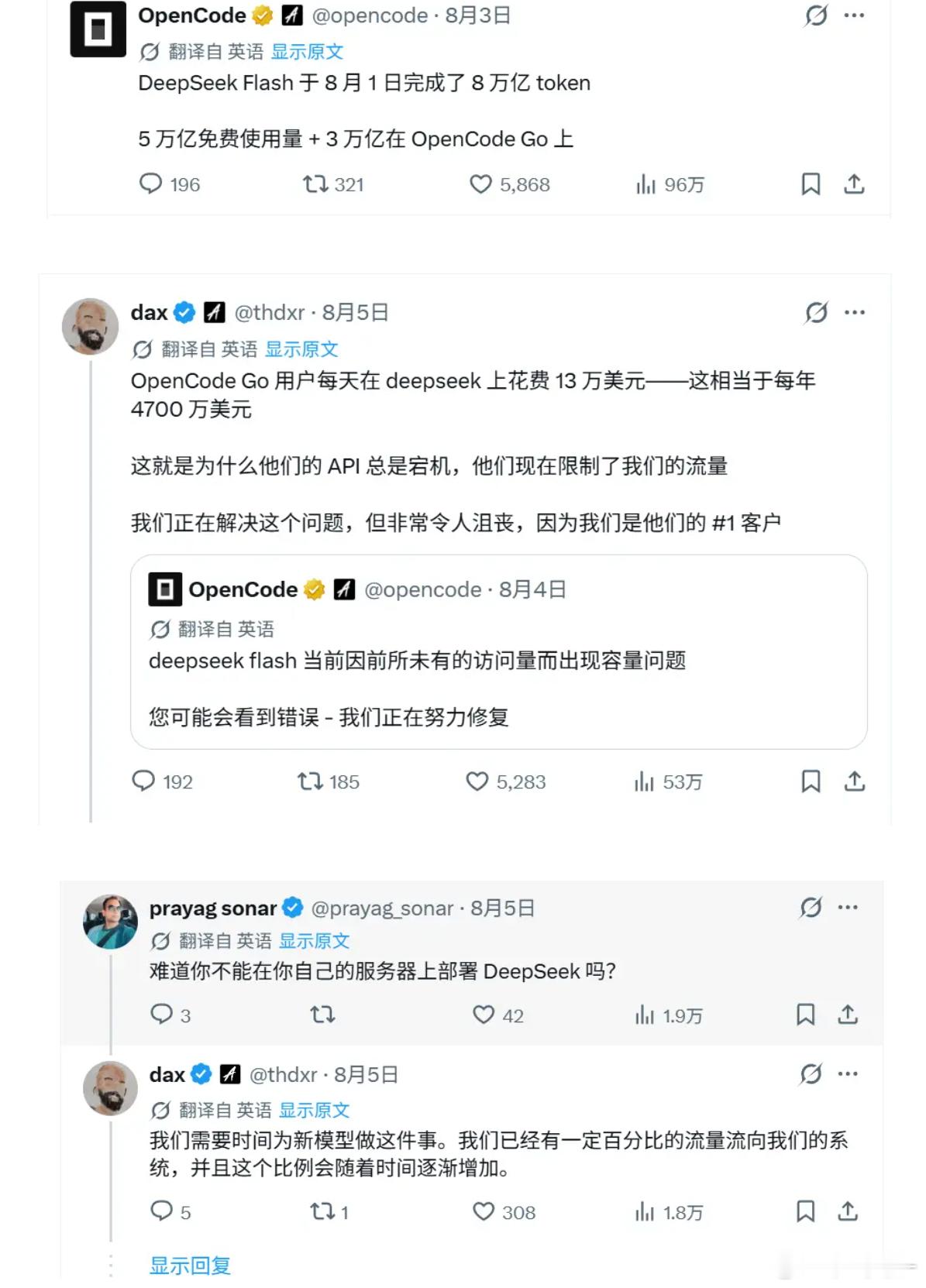Viewport: 926px width, 1288px height.
Task: Bookmark the OpenCode DeepSeek Flash tweet
Action: pyautogui.click(x=811, y=184)
